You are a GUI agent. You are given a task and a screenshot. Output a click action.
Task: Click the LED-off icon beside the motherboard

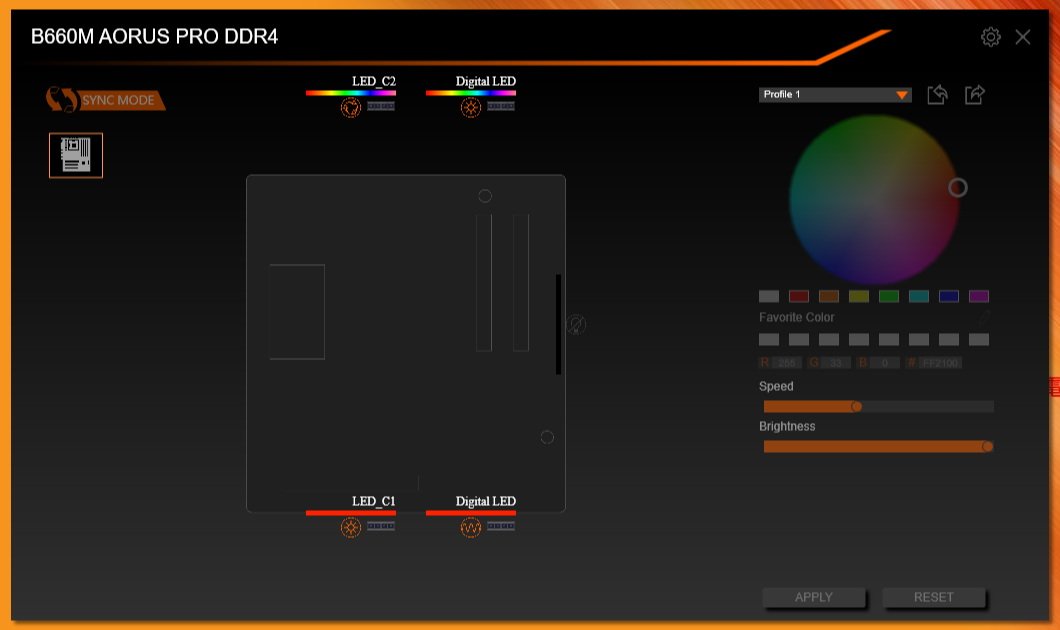[576, 324]
